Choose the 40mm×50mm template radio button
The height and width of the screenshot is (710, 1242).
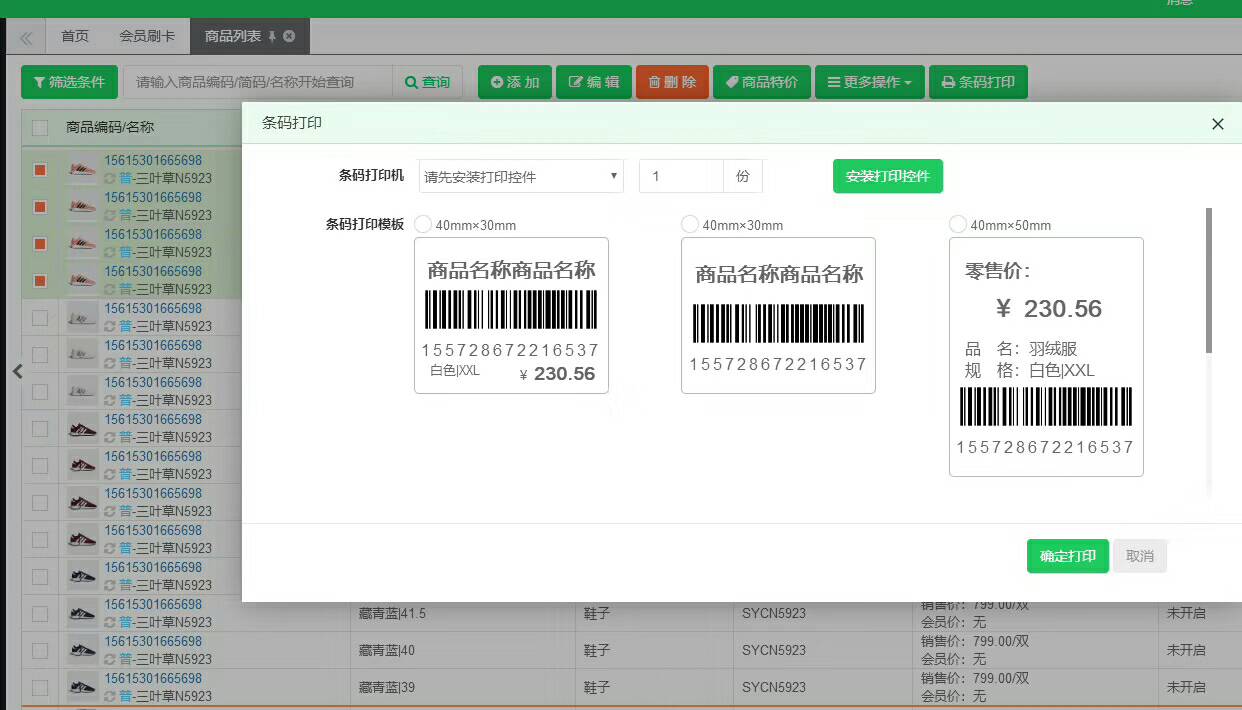point(958,224)
